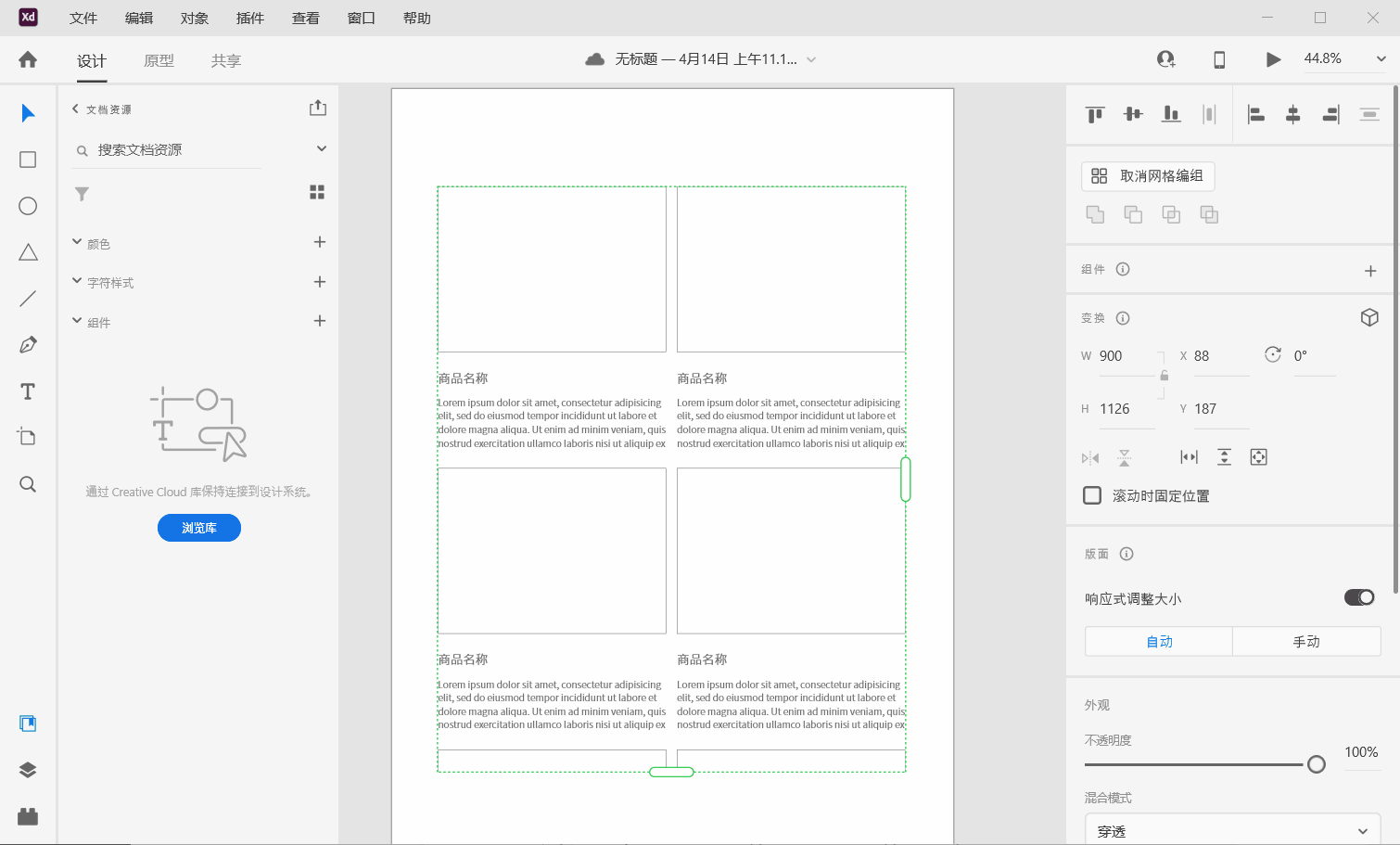Click the home icon top left

27,58
